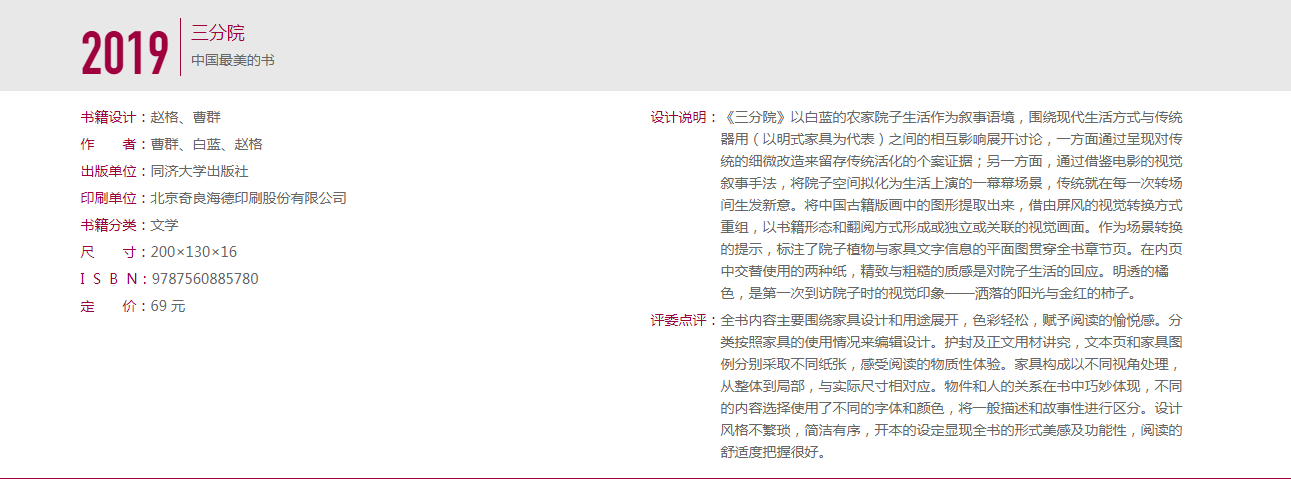Click publisher 同济大学出版社

pos(199,171)
